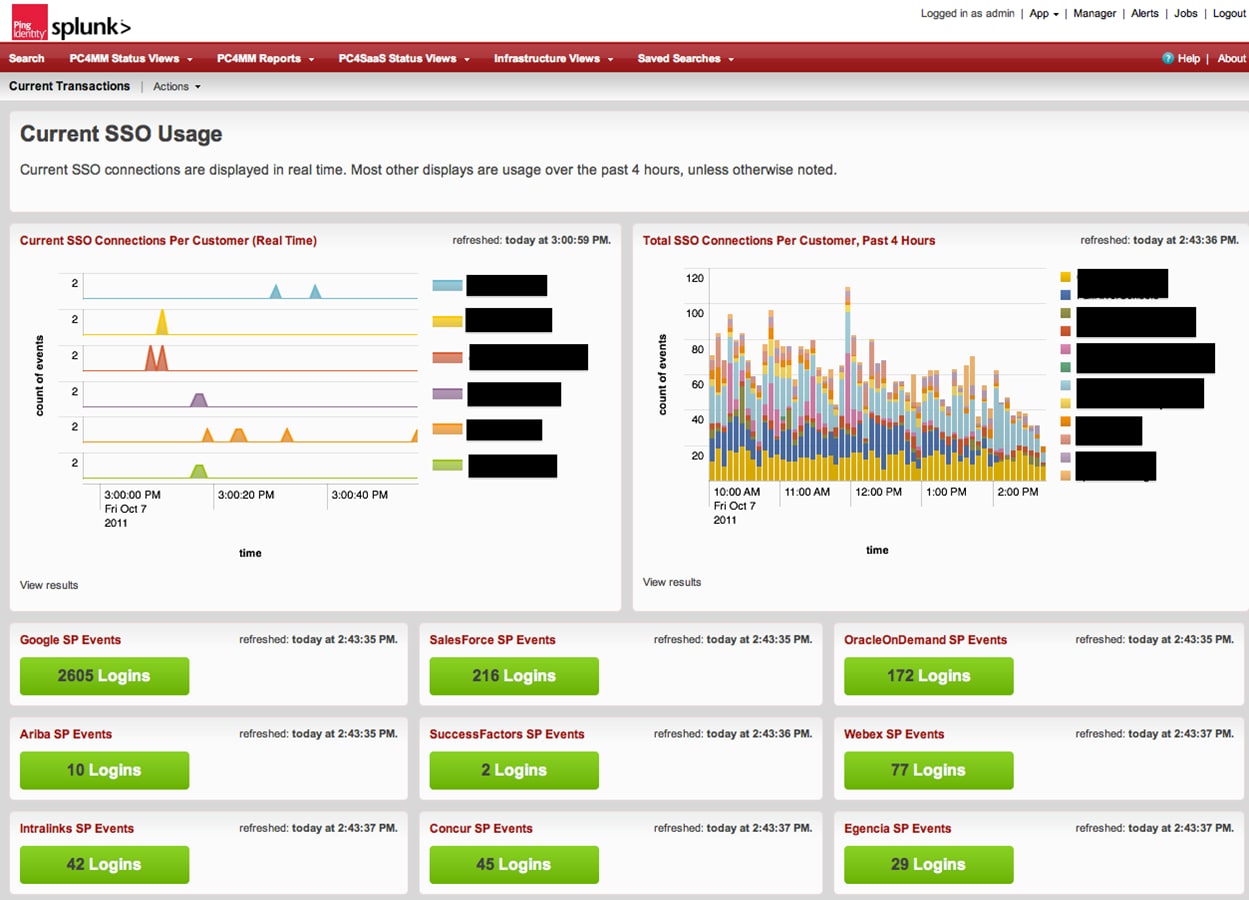This screenshot has width=1249, height=900.
Task: Click the SuccessFactors 2 Logins button
Action: click(514, 770)
